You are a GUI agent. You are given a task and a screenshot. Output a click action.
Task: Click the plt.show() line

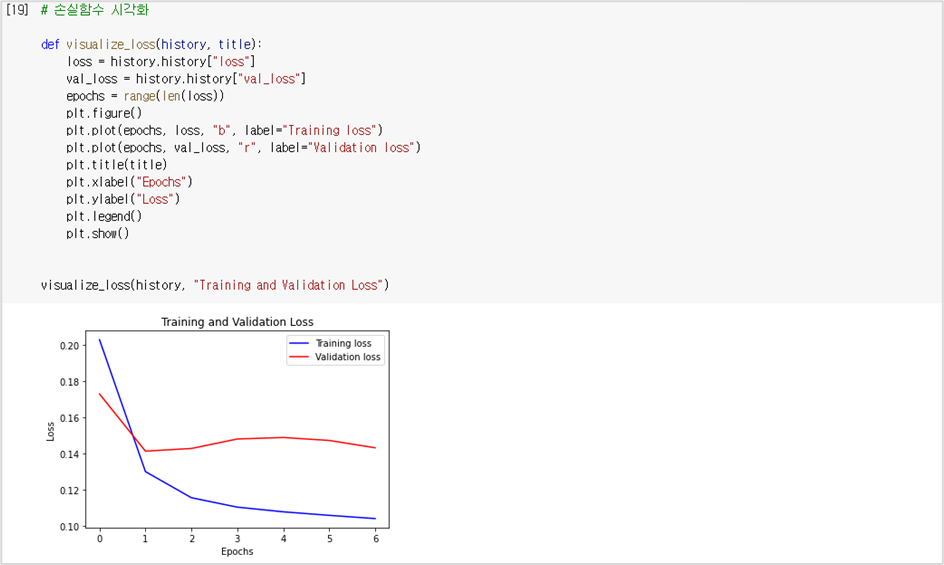(x=98, y=234)
